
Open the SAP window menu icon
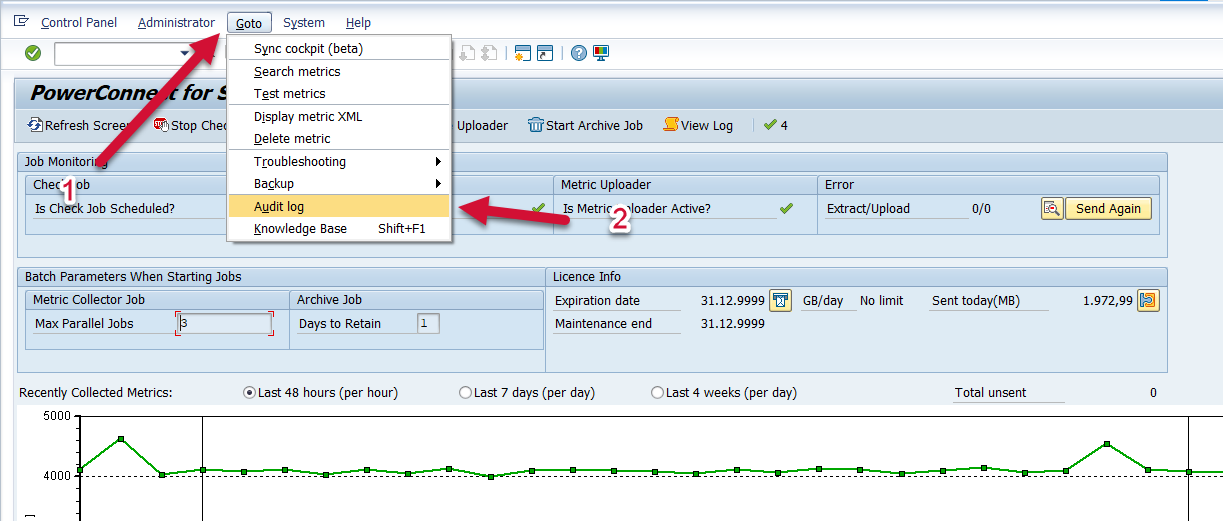point(21,22)
